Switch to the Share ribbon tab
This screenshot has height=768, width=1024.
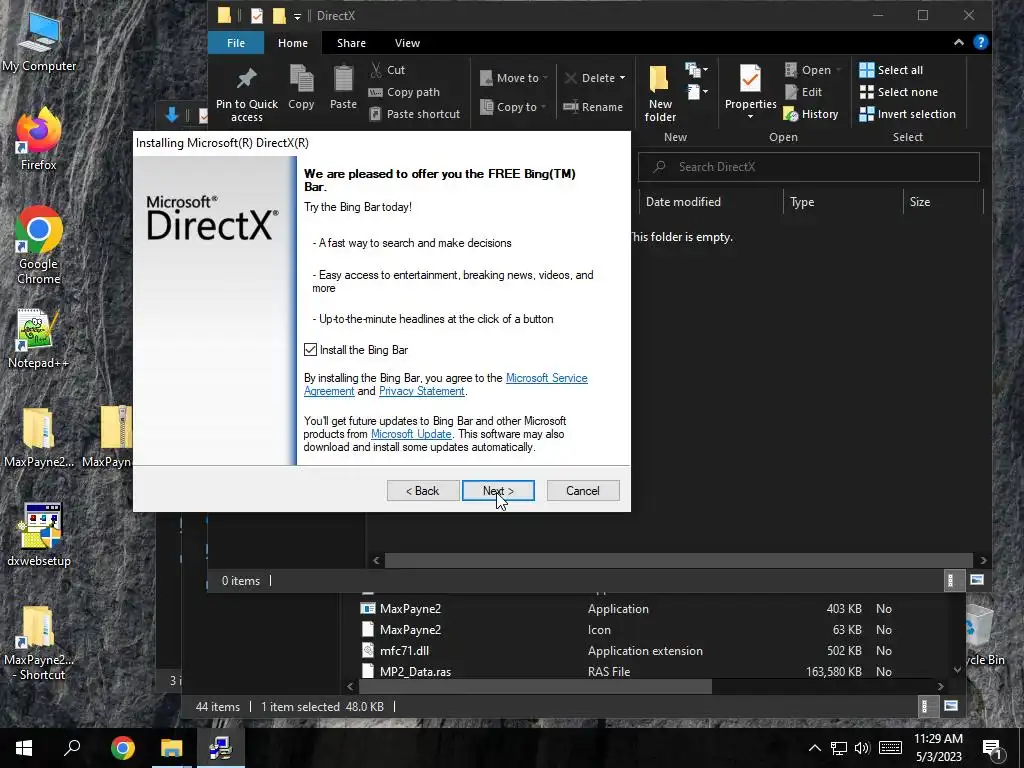(351, 42)
